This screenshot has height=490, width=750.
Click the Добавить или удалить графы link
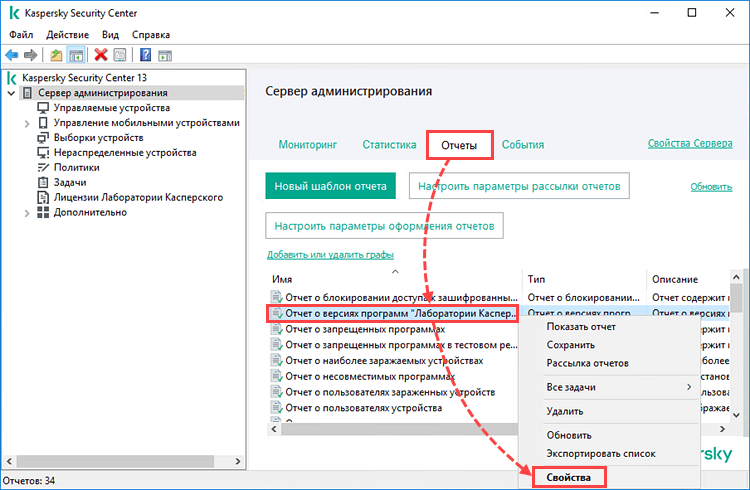(331, 255)
